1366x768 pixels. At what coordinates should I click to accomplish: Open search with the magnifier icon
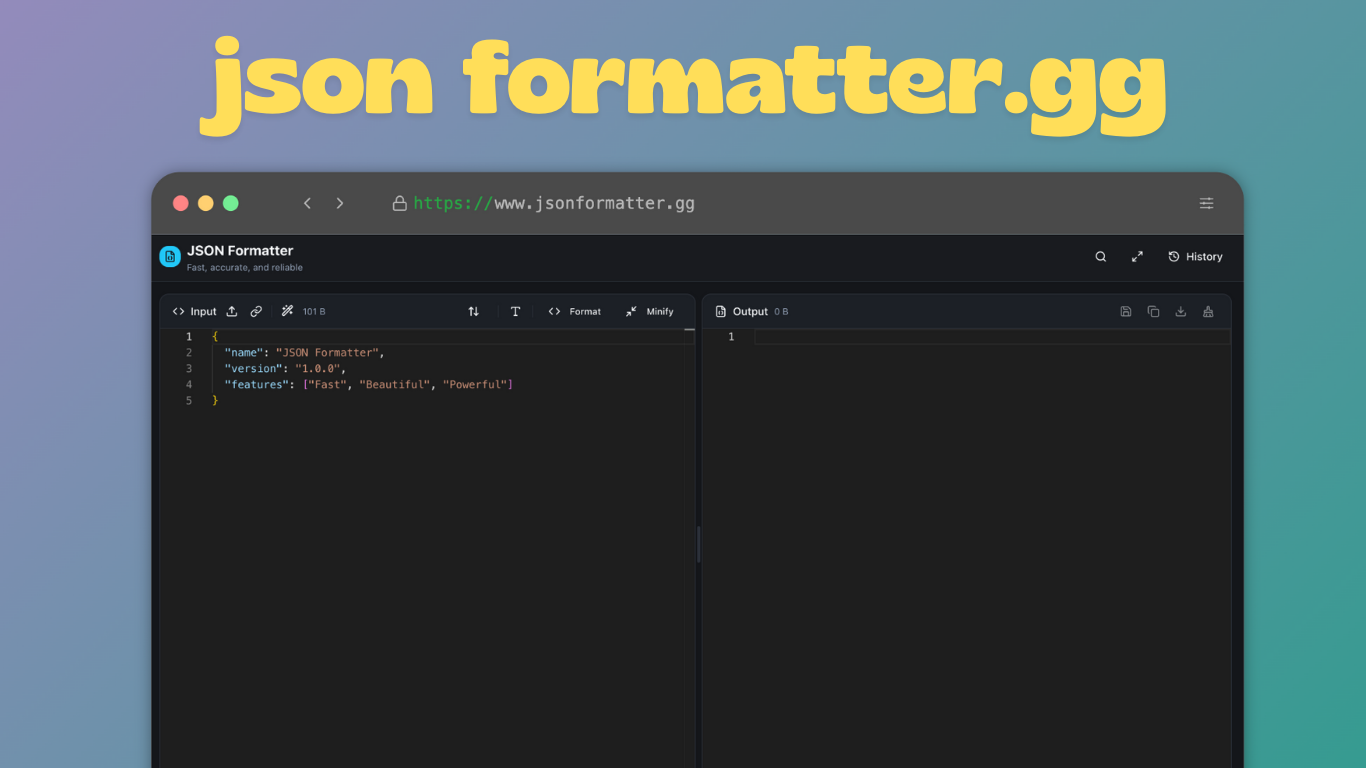click(x=1100, y=256)
